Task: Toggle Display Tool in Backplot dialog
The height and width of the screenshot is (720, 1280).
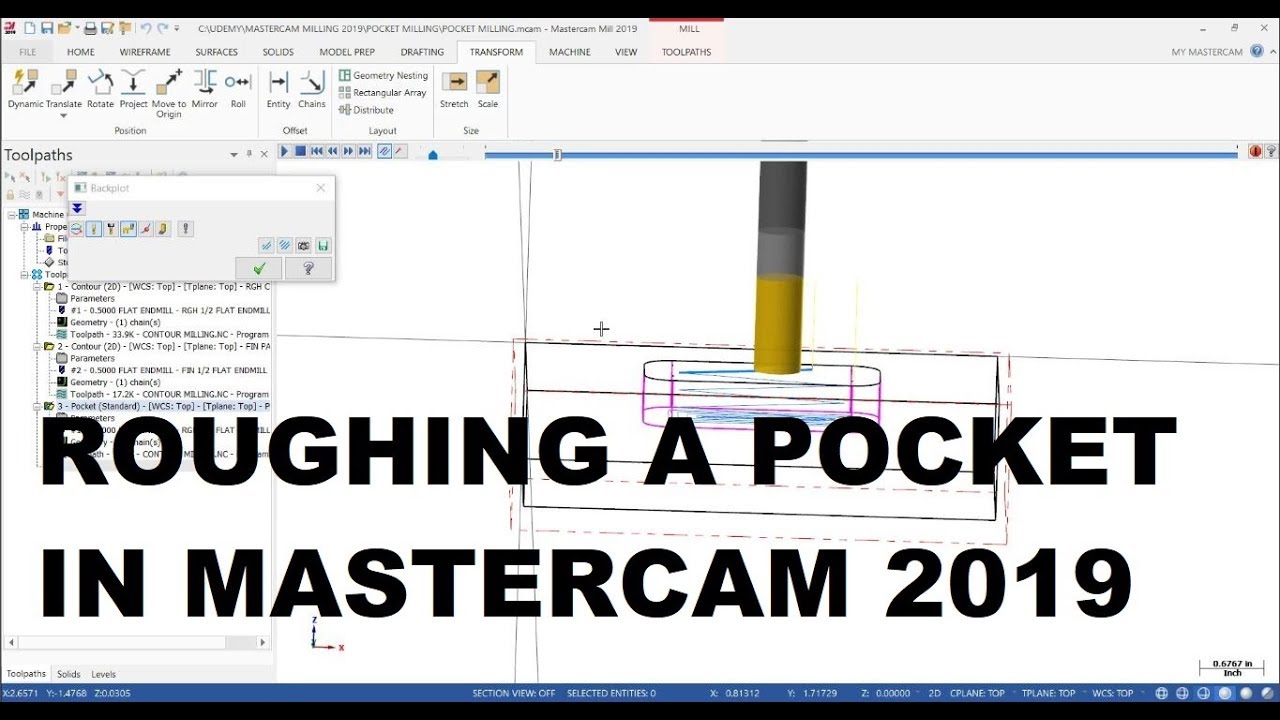Action: tap(93, 229)
